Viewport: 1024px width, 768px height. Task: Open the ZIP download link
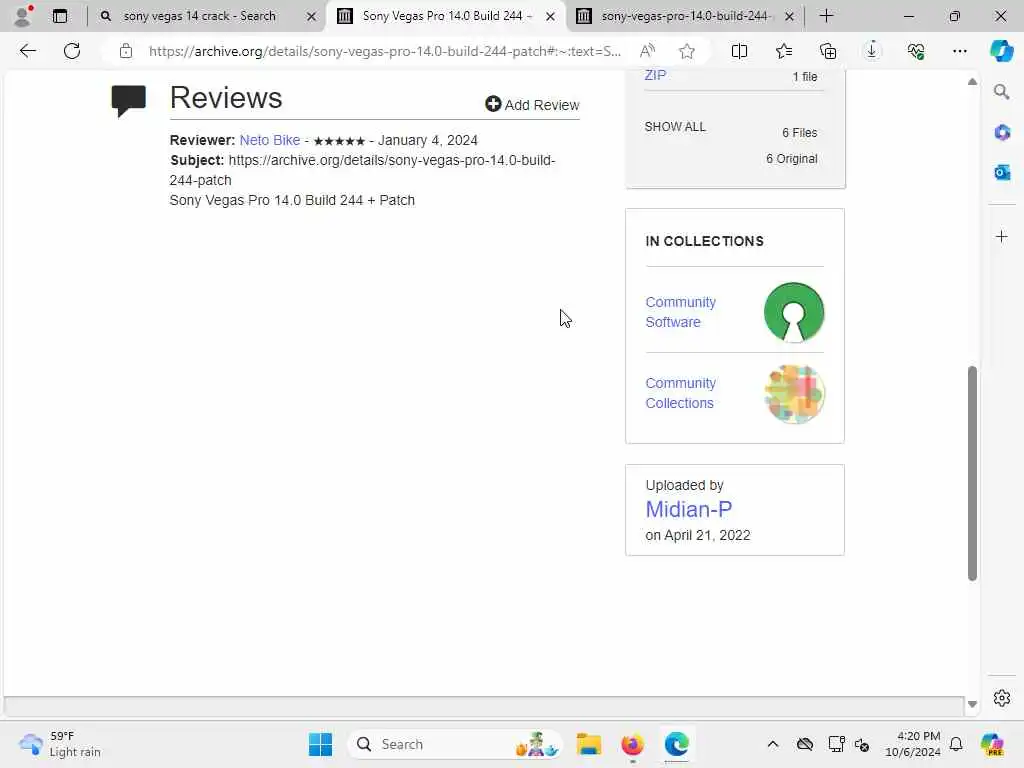click(x=655, y=75)
